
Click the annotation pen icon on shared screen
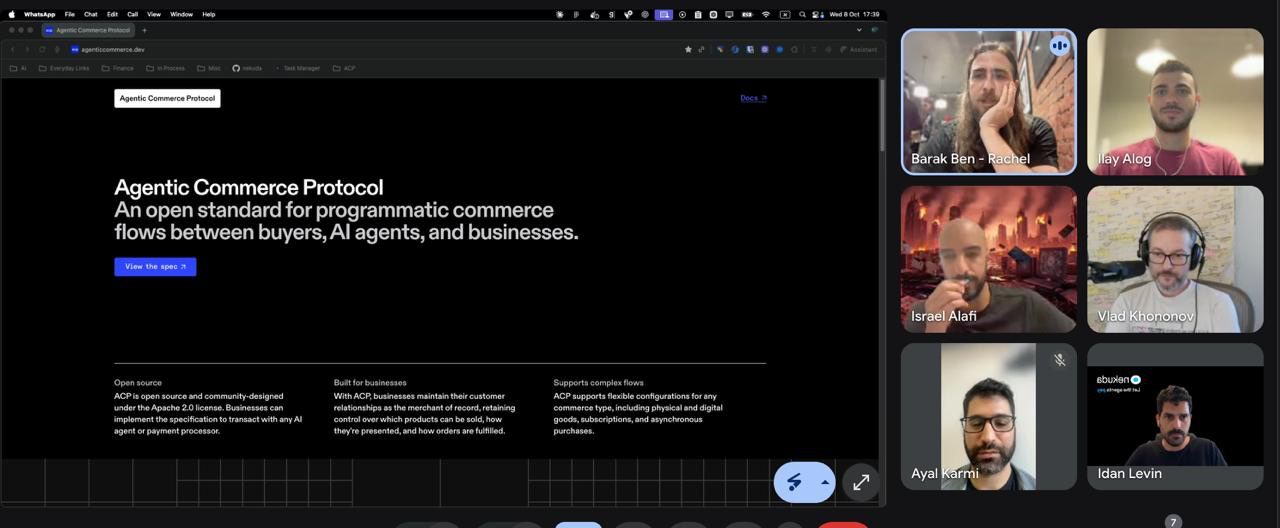[x=795, y=483]
